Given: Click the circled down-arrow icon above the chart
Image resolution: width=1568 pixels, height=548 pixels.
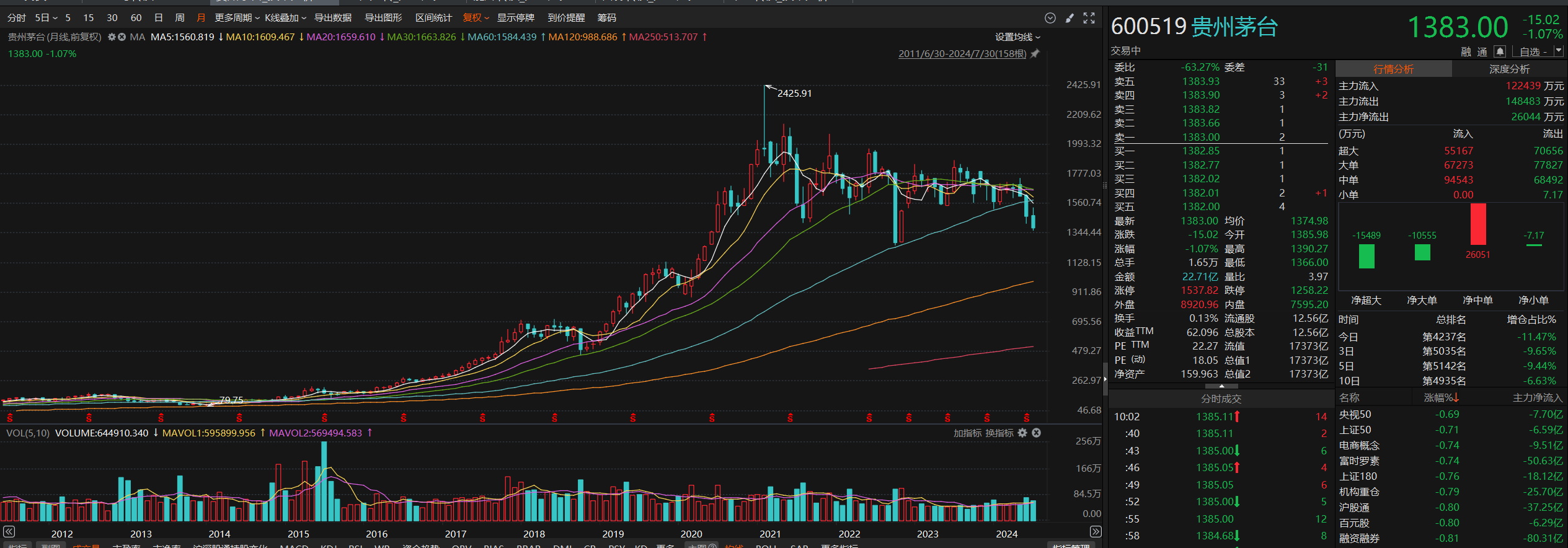Looking at the screenshot, I should pos(1050,18).
